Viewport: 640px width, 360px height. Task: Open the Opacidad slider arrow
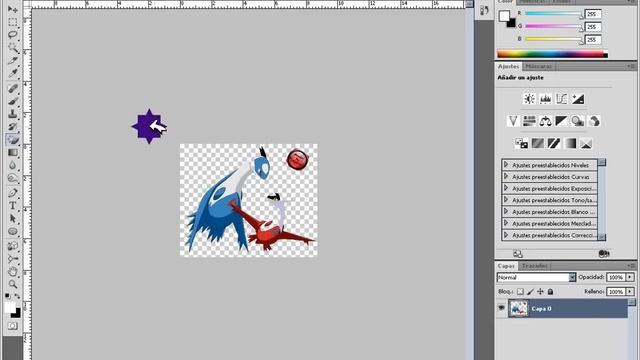tap(630, 278)
